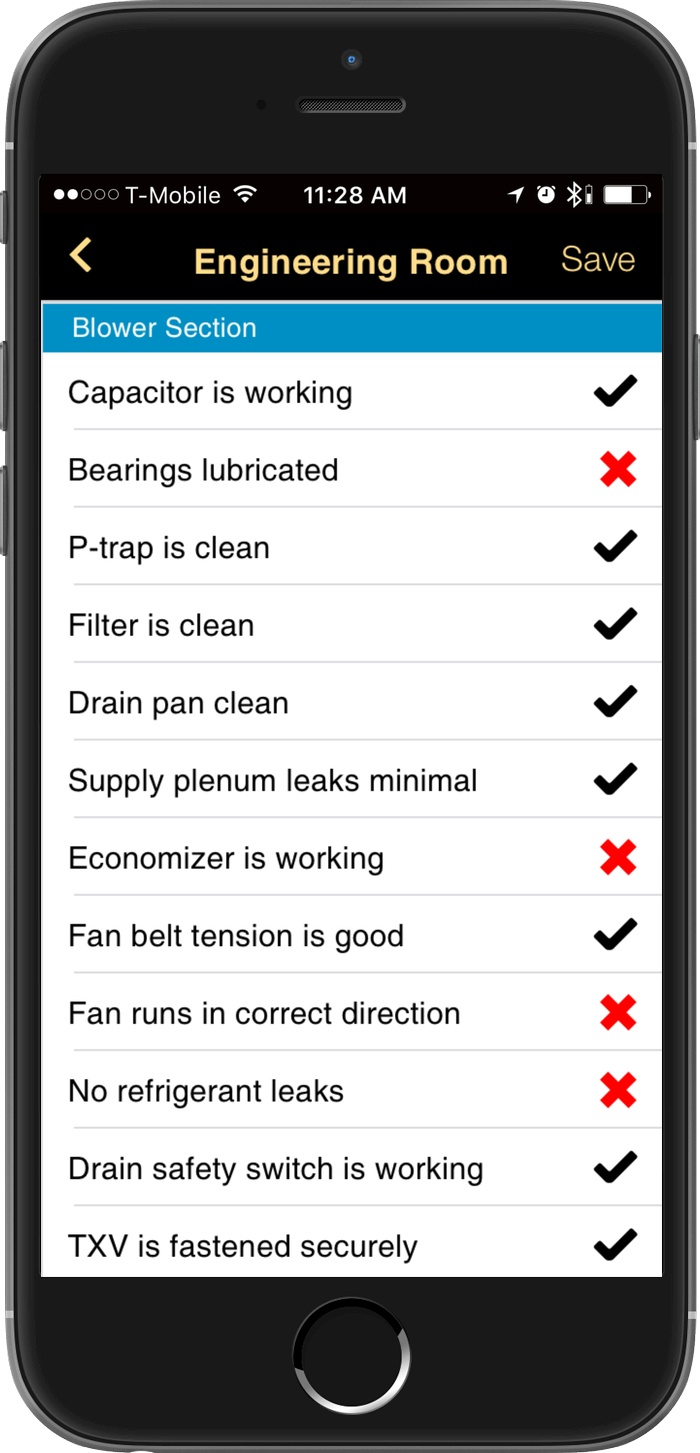Screen dimensions: 700x1453
Task: Select the checkmark beside Fan belt tension is good
Action: [x=615, y=935]
